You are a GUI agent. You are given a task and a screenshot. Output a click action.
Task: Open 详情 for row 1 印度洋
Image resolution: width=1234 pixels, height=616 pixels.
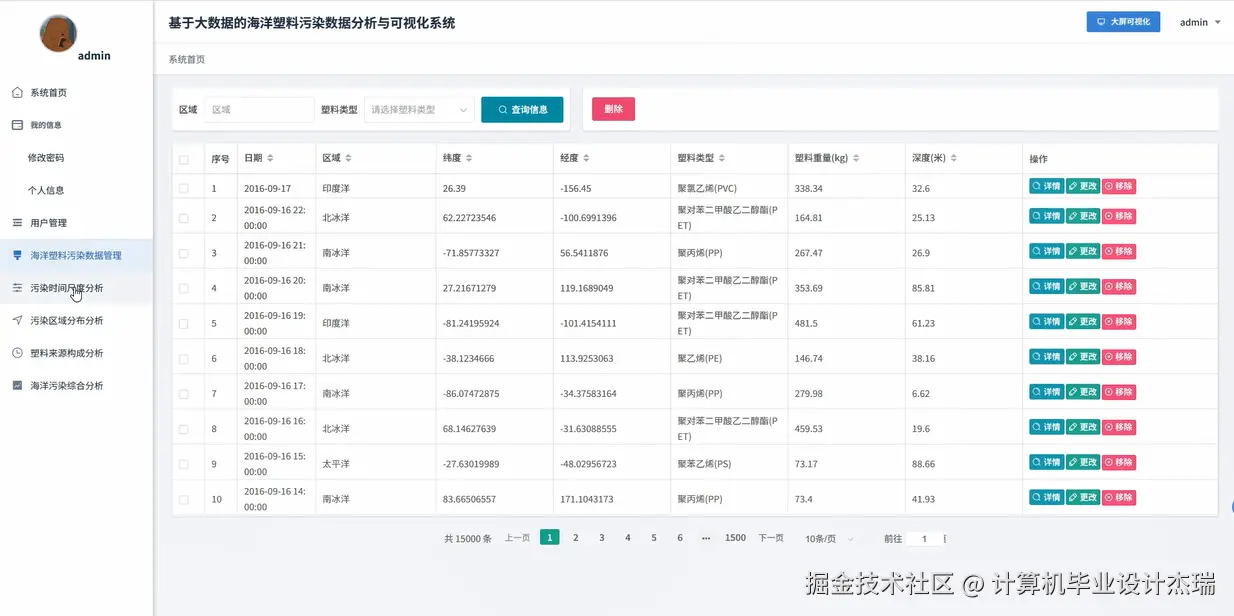(1046, 187)
